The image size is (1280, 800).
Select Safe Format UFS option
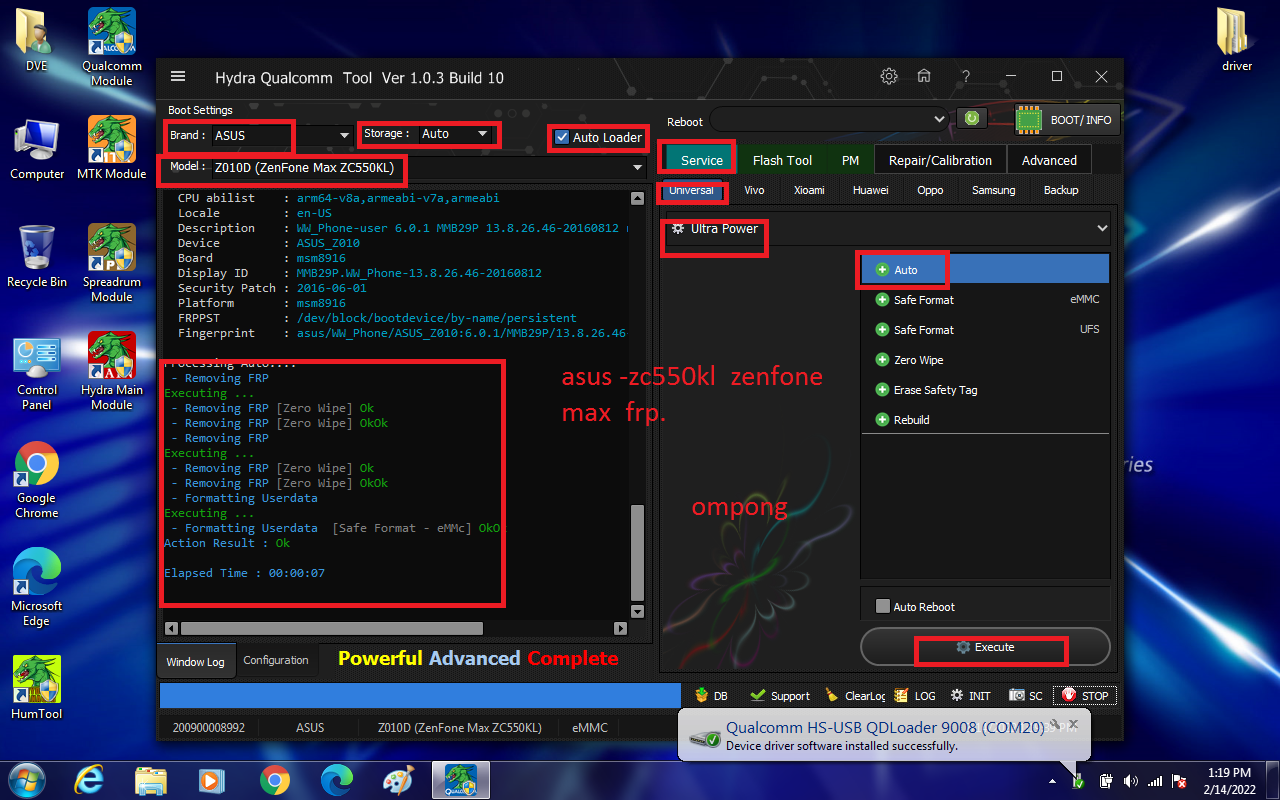point(985,330)
